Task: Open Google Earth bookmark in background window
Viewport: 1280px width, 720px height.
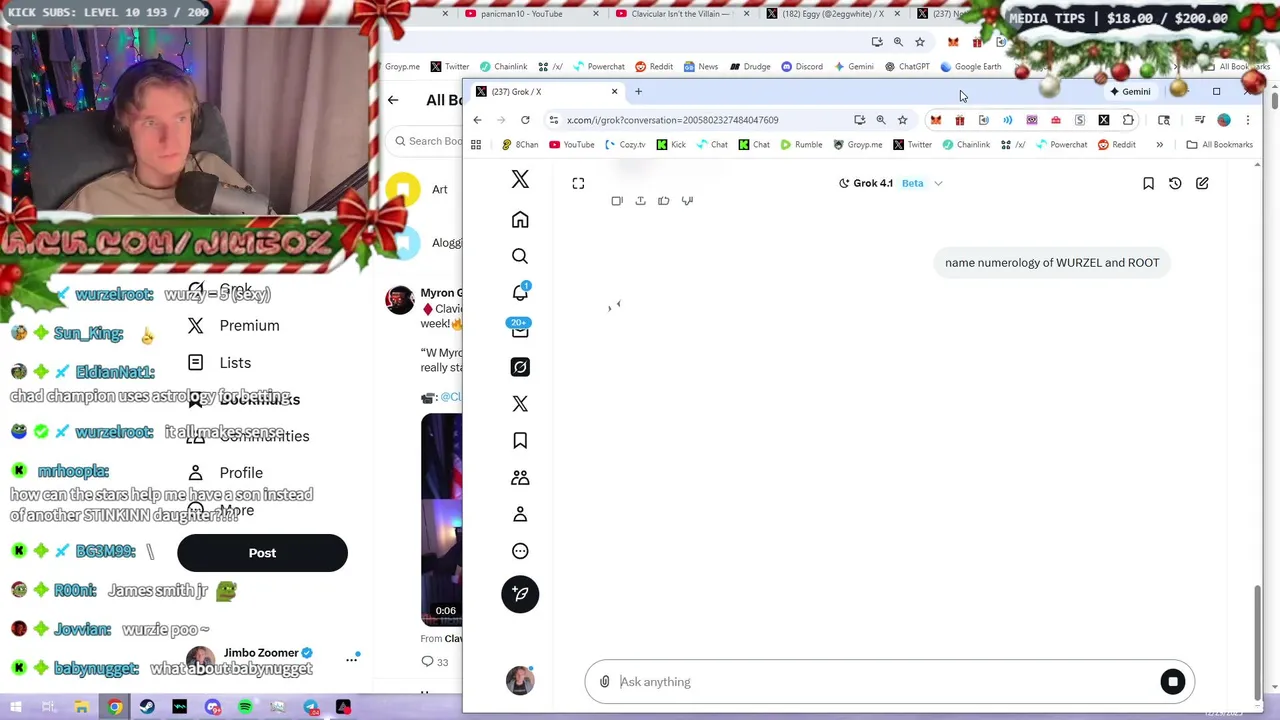Action: pos(970,67)
